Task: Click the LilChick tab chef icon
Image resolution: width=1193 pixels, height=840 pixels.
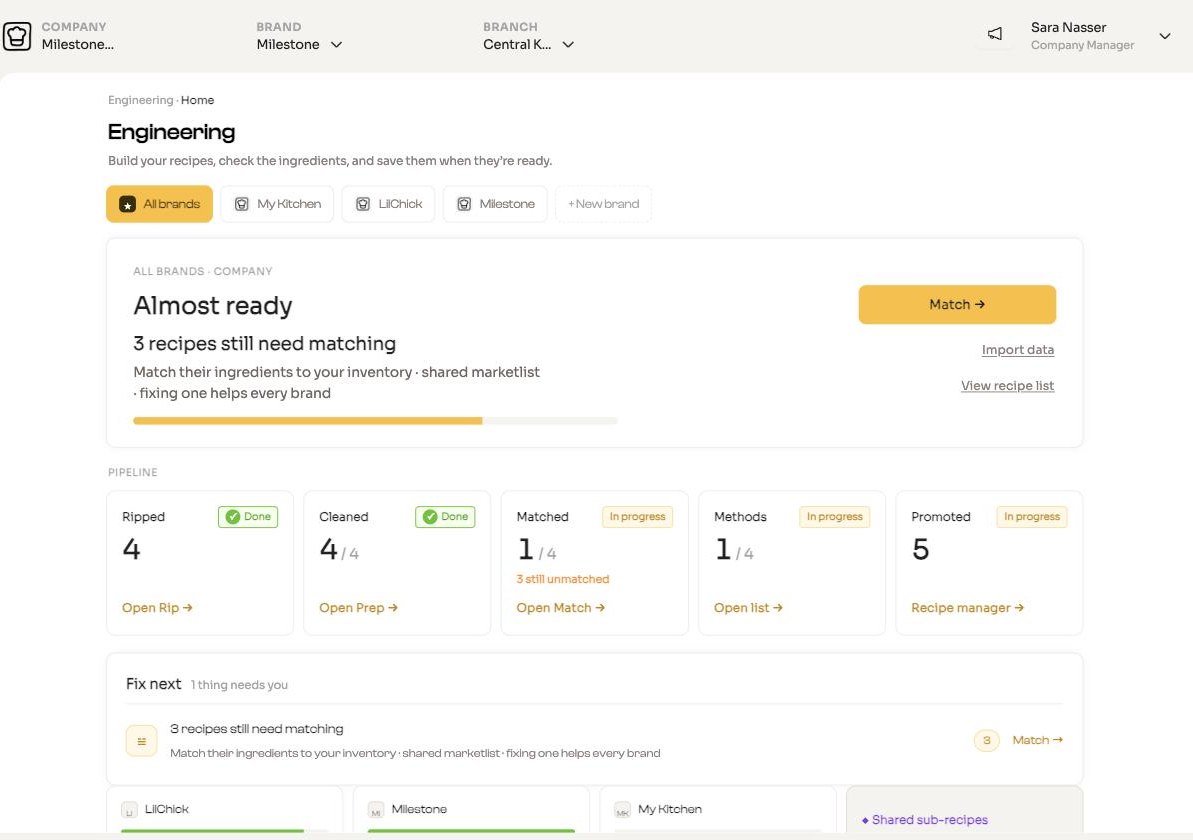Action: click(363, 204)
